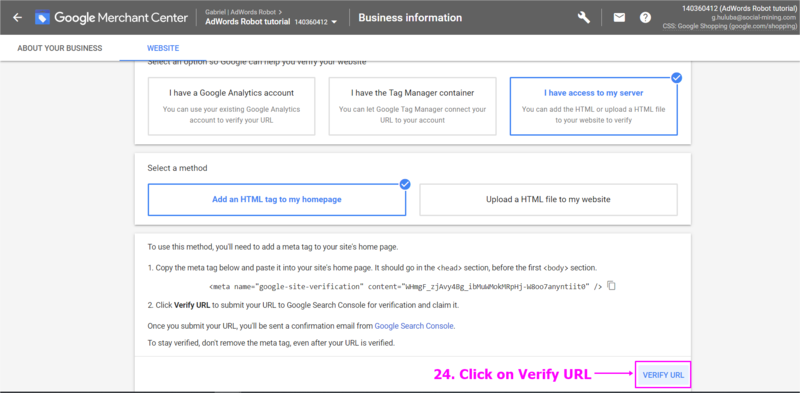Click the g.huluba@social-mining.com email text
Image resolution: width=800 pixels, height=393 pixels.
[x=754, y=17]
